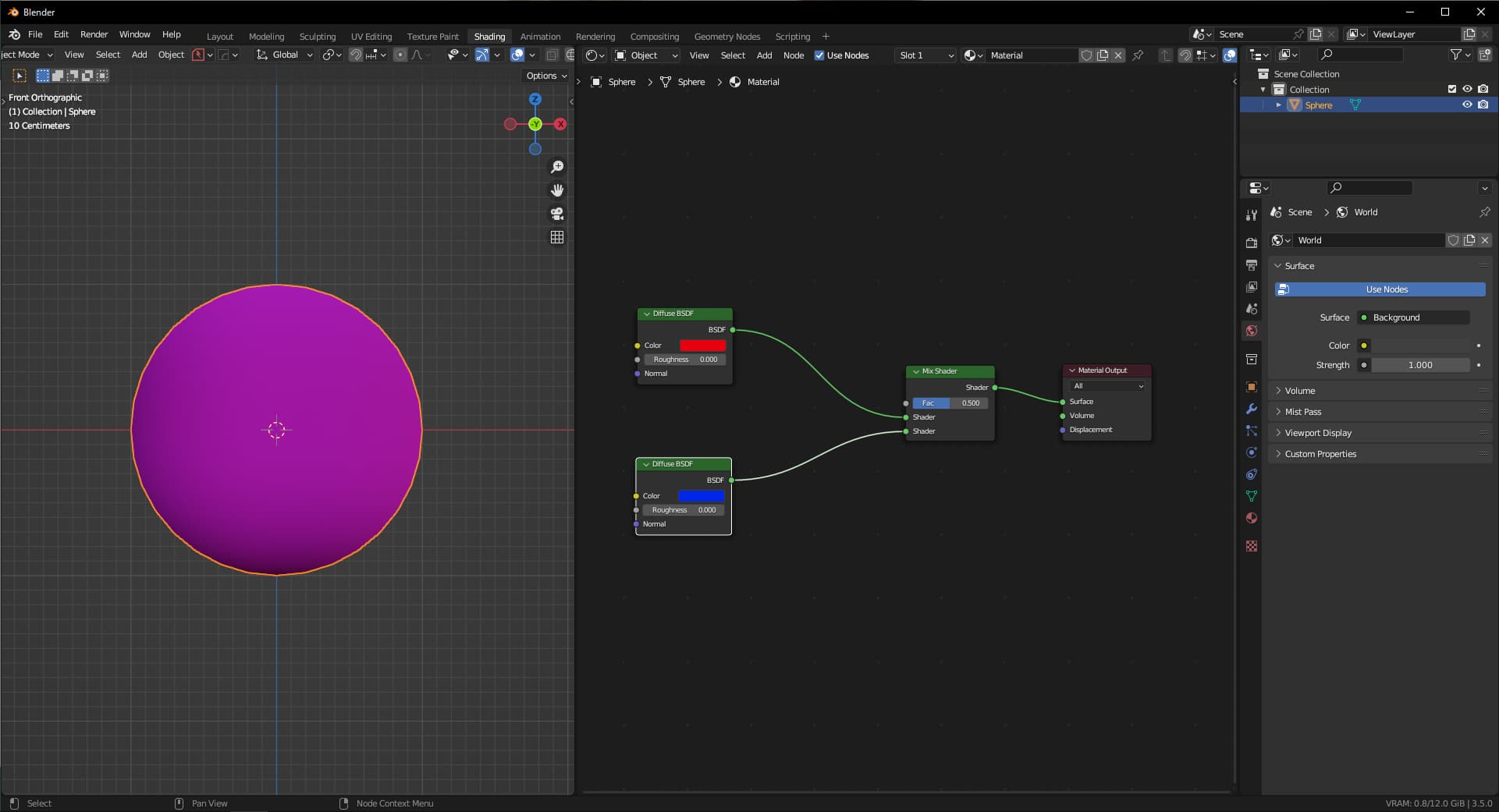Click the blue Color swatch on Diffuse BSDF
Screen dimensions: 1499x812
click(701, 496)
